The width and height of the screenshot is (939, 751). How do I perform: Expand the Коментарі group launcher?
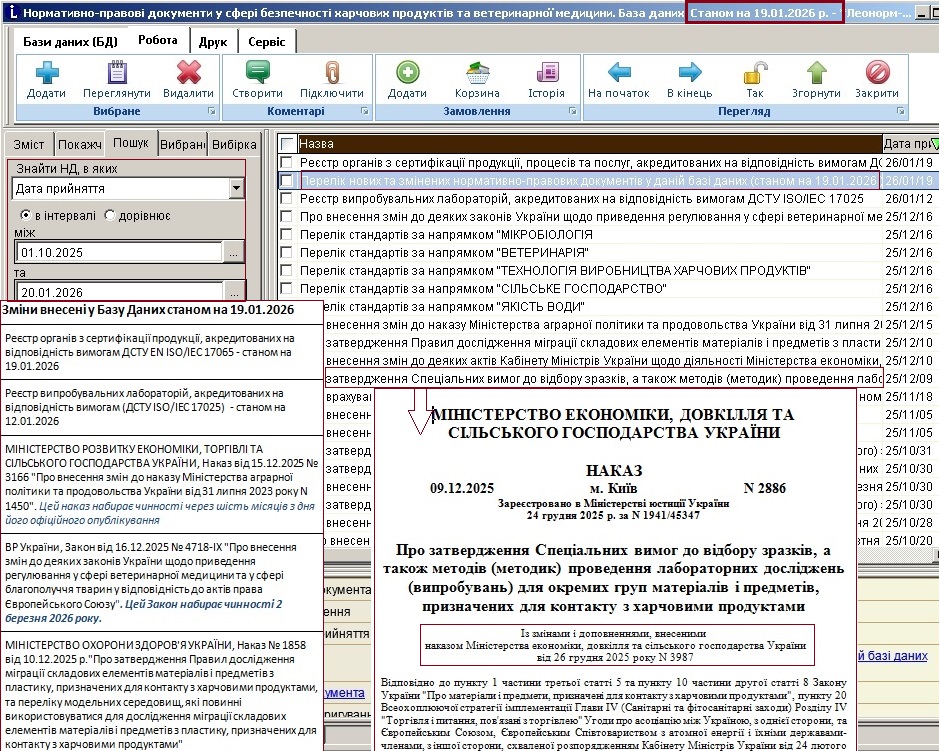(364, 111)
